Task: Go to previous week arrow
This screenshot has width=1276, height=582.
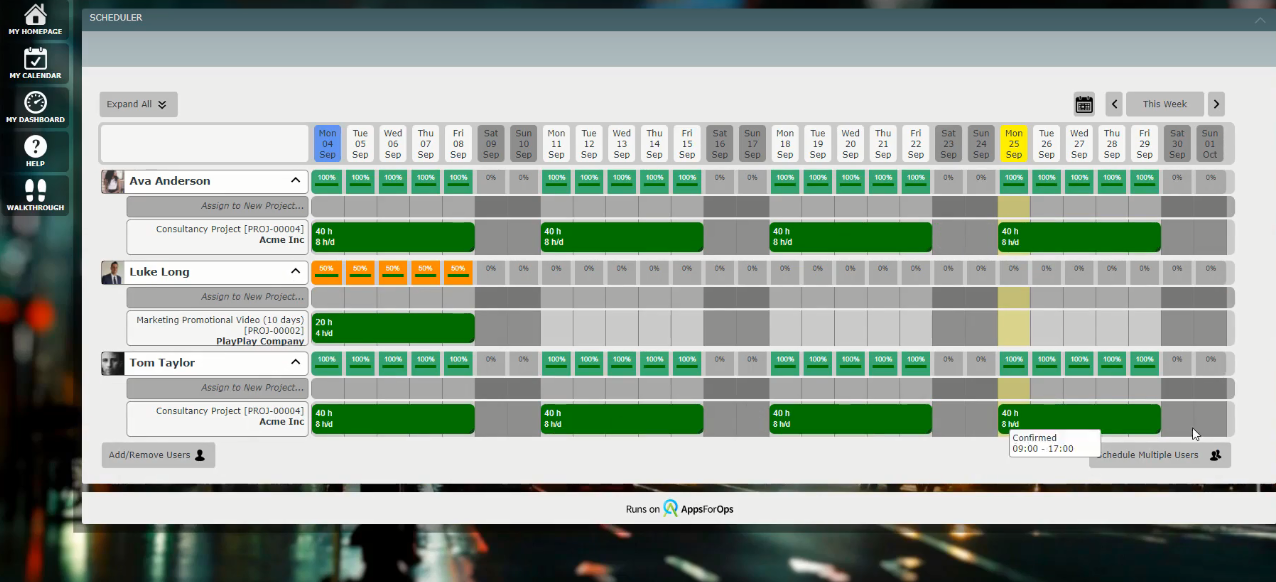Action: pyautogui.click(x=1114, y=104)
